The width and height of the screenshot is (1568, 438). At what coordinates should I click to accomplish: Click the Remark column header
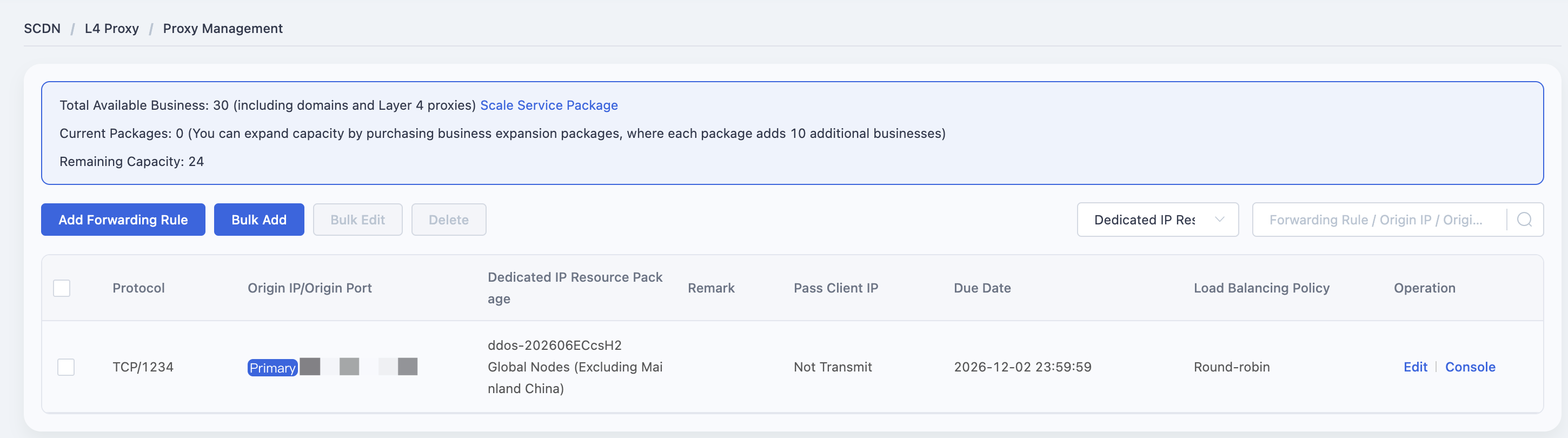tap(711, 288)
